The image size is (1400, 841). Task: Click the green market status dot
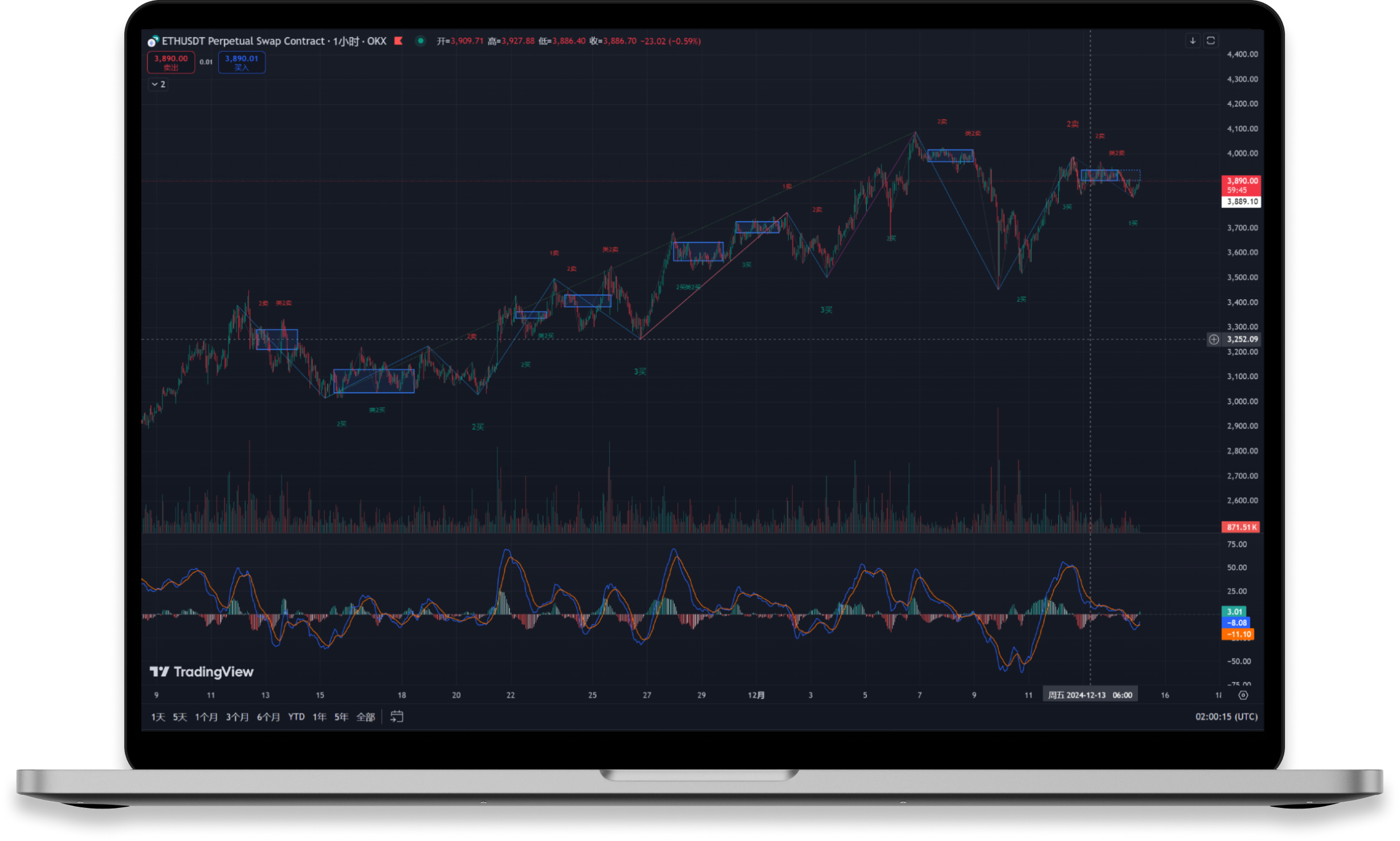(421, 41)
